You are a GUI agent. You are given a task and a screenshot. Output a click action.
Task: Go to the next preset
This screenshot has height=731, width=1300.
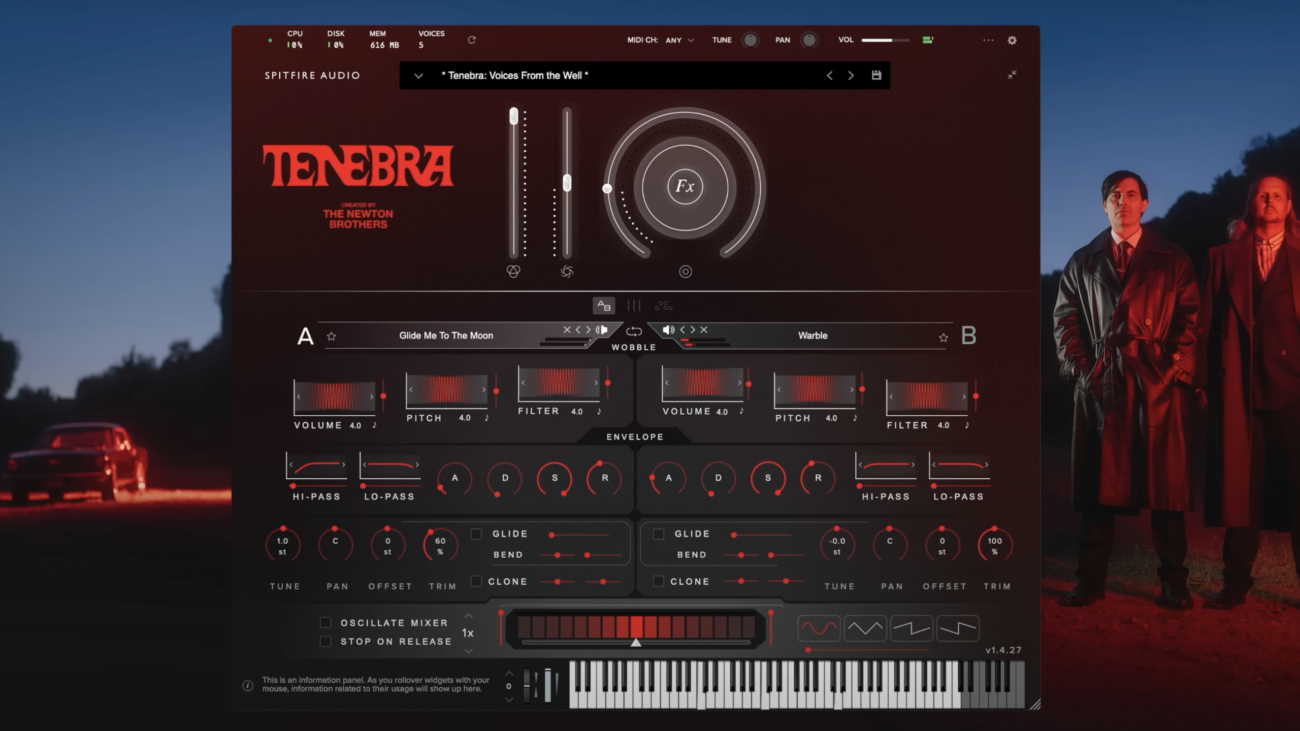click(x=851, y=75)
